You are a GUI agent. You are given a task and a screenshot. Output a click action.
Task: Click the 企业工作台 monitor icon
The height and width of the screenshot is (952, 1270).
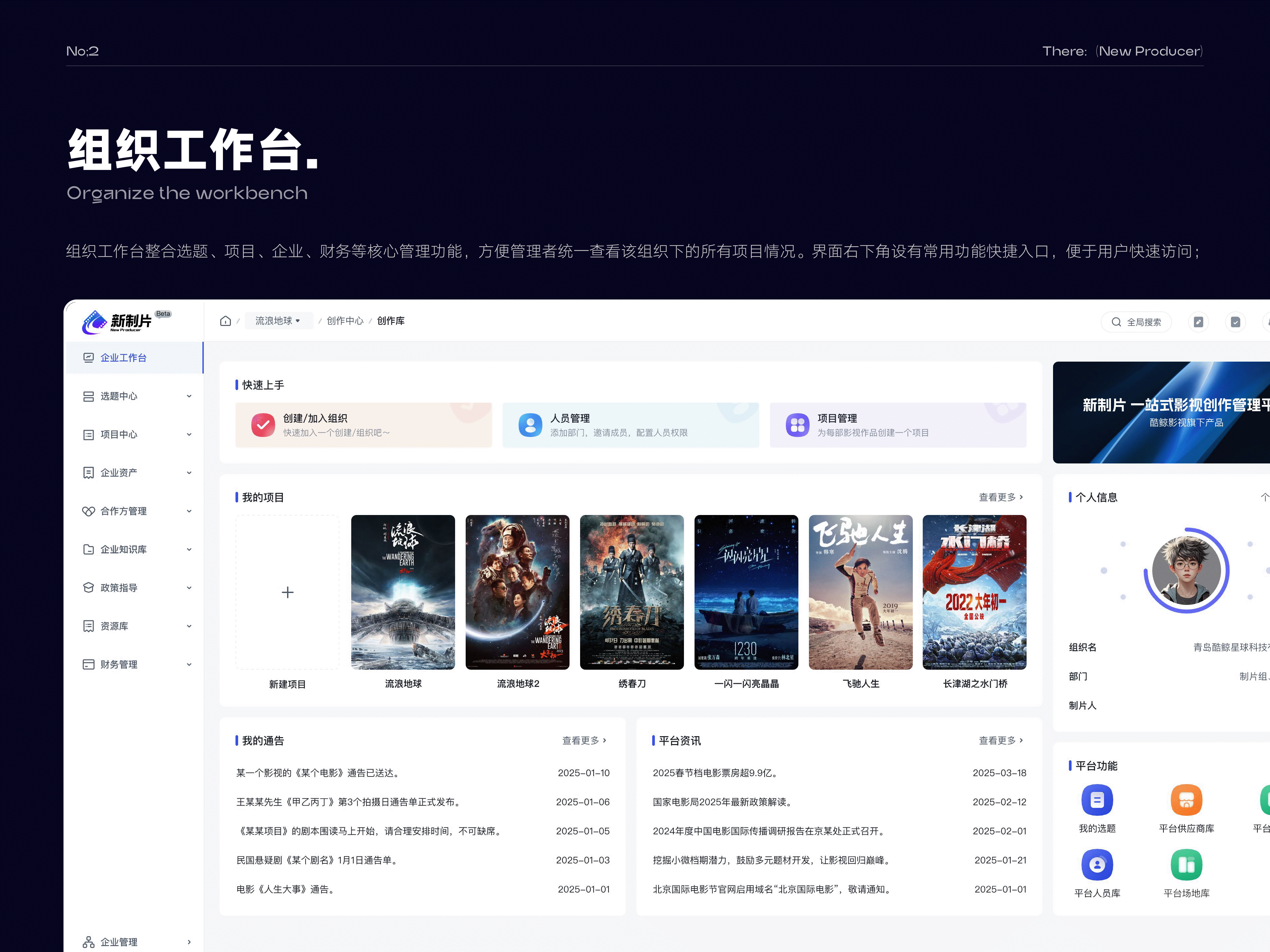(88, 358)
